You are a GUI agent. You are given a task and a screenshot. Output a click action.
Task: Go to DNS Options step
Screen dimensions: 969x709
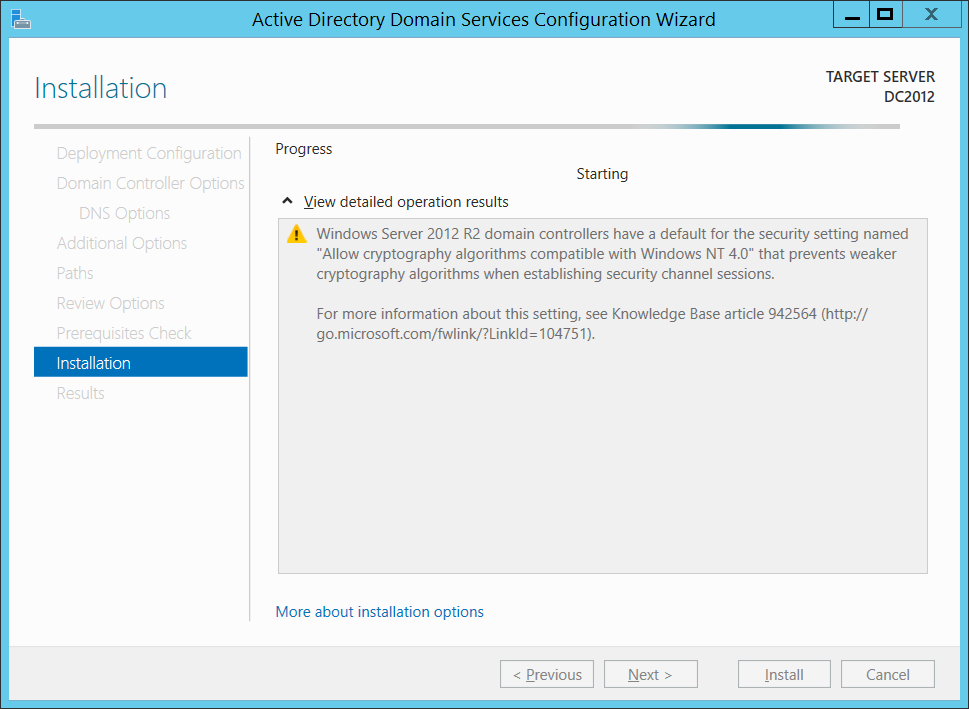(x=124, y=213)
